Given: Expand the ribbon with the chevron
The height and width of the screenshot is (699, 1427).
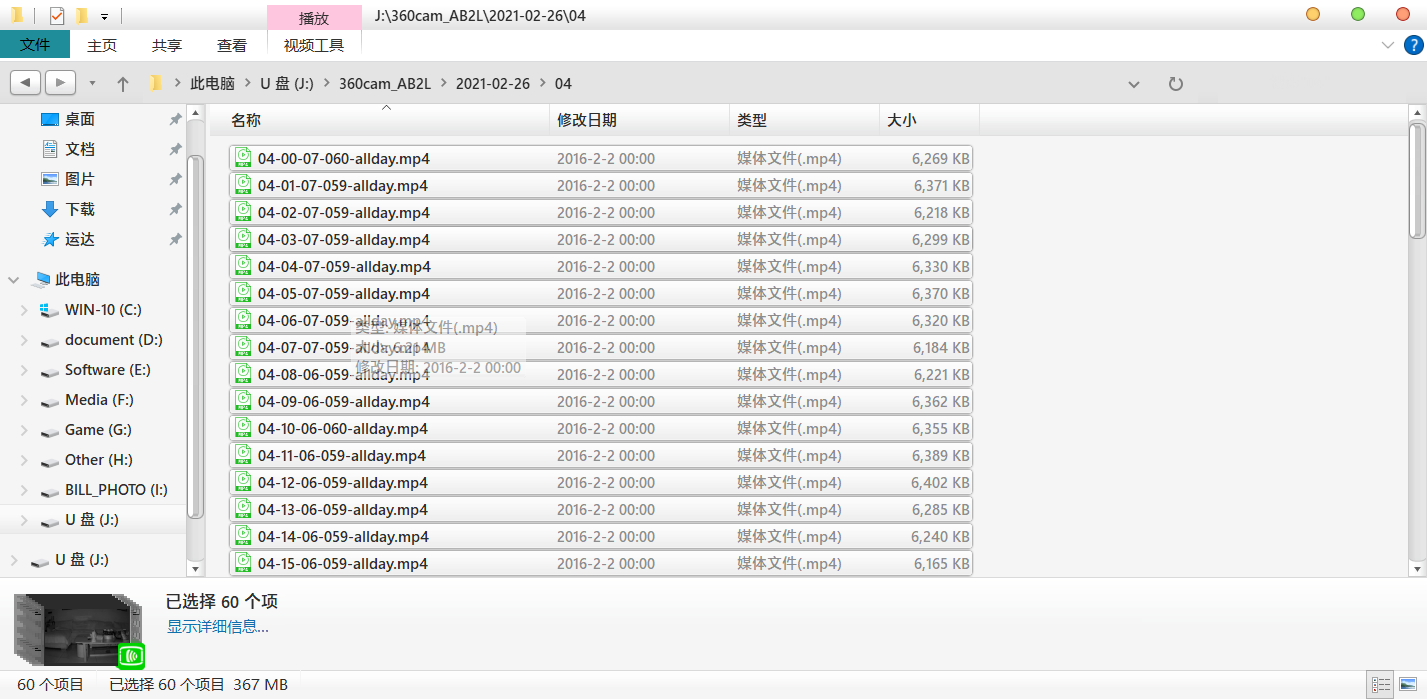Looking at the screenshot, I should pyautogui.click(x=1388, y=45).
